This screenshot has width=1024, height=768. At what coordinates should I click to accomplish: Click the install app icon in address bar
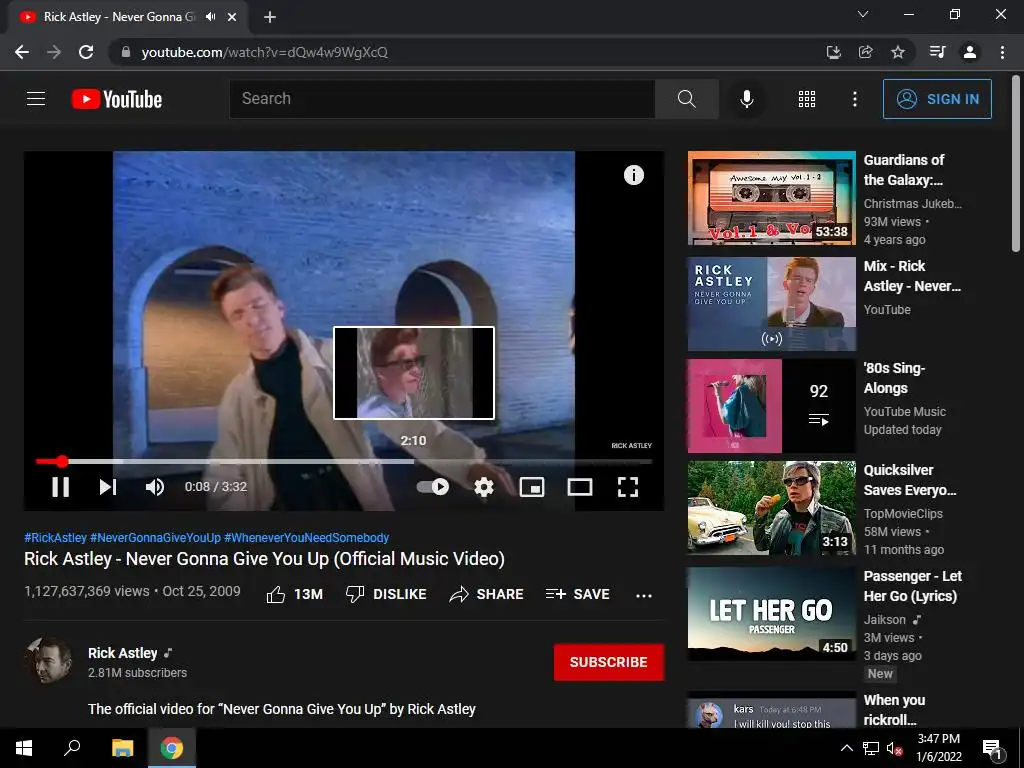coord(833,52)
